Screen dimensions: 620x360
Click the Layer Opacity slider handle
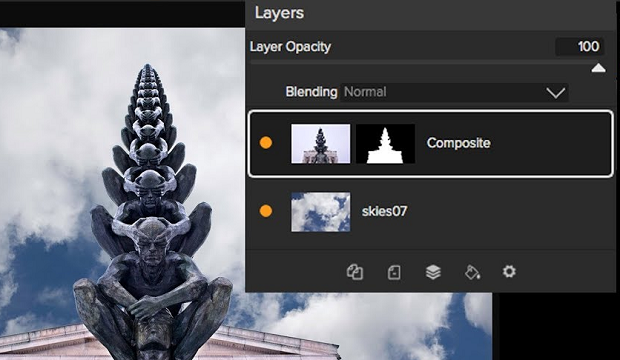[x=598, y=68]
